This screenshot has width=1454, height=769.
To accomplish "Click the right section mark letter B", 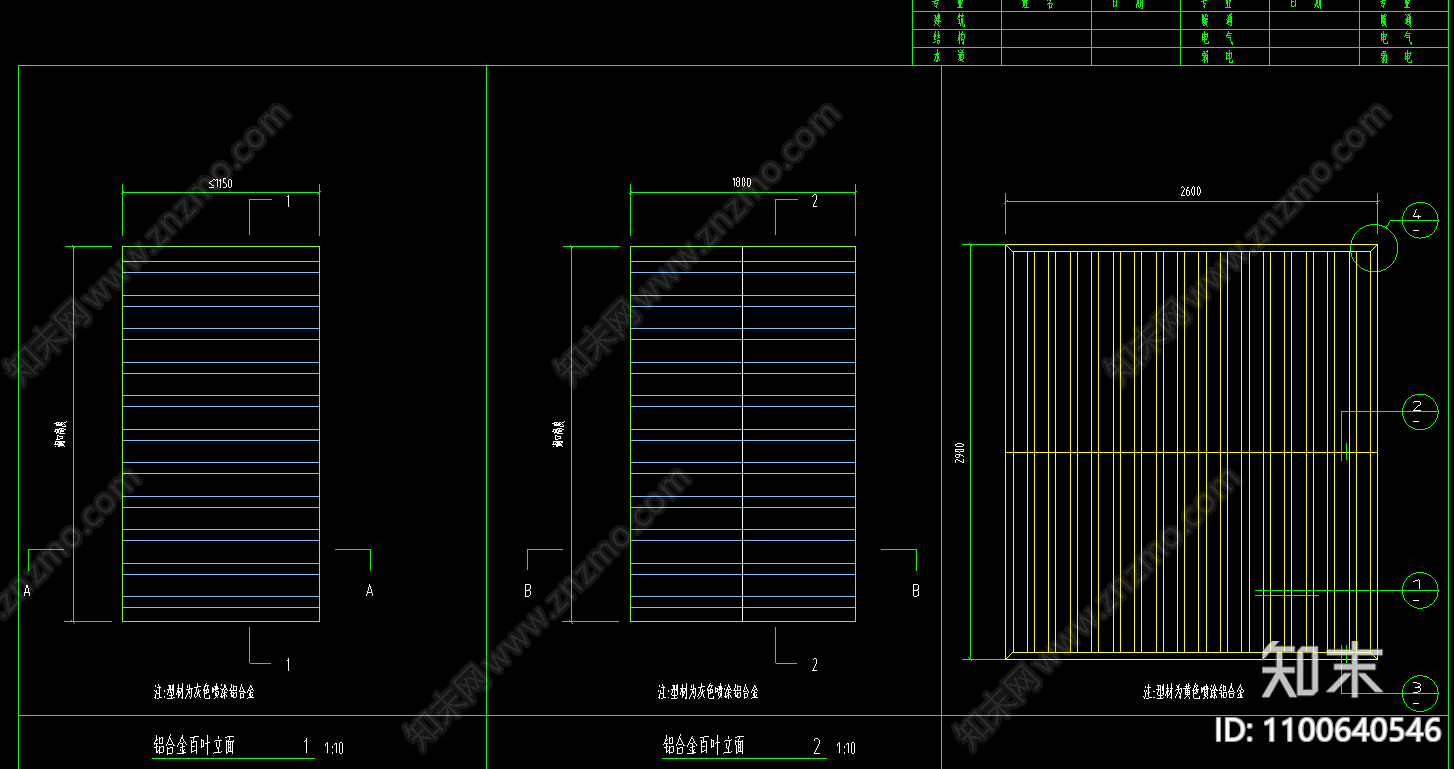I will pos(915,591).
